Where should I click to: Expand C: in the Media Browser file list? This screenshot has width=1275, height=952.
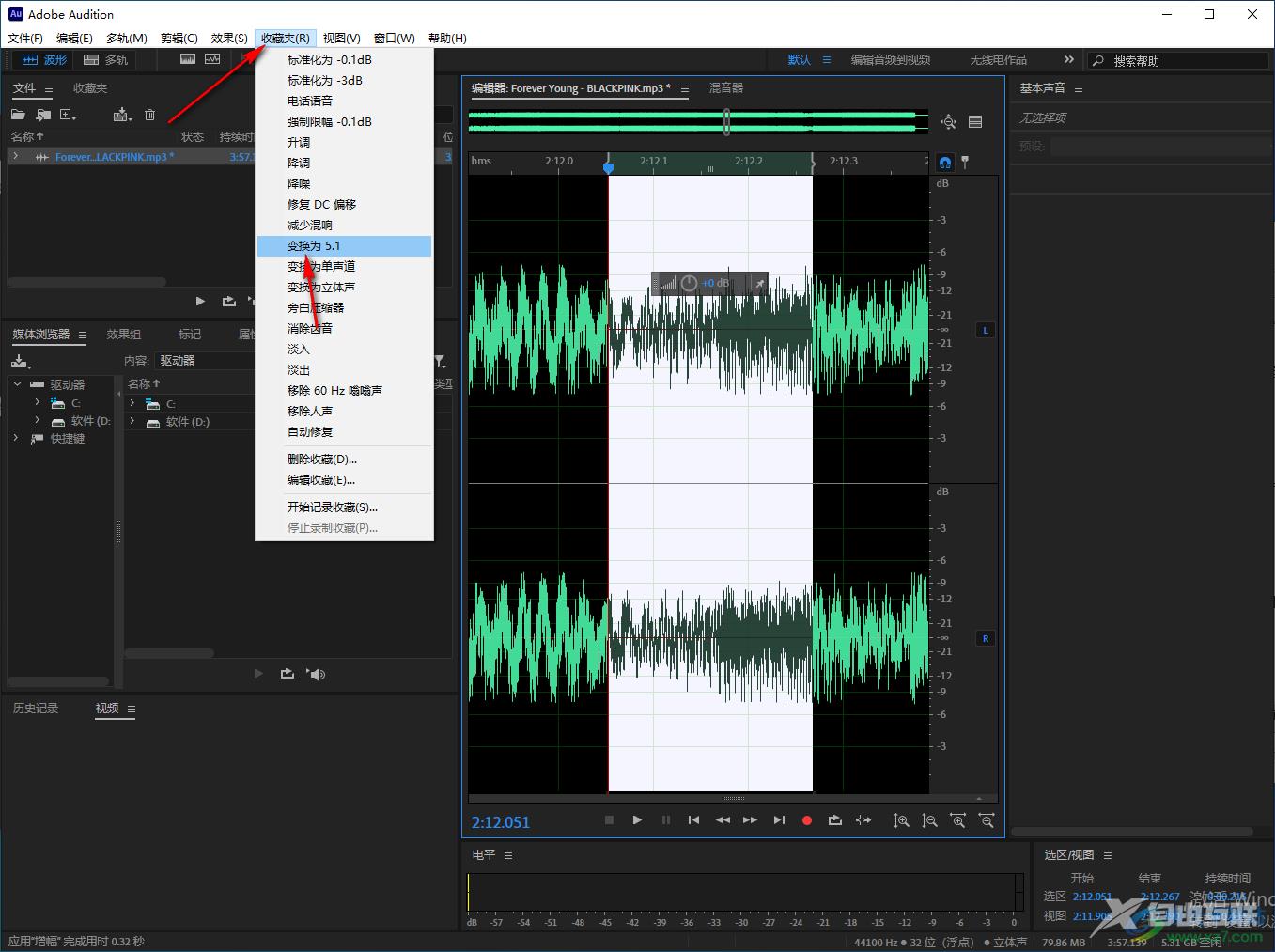(132, 403)
